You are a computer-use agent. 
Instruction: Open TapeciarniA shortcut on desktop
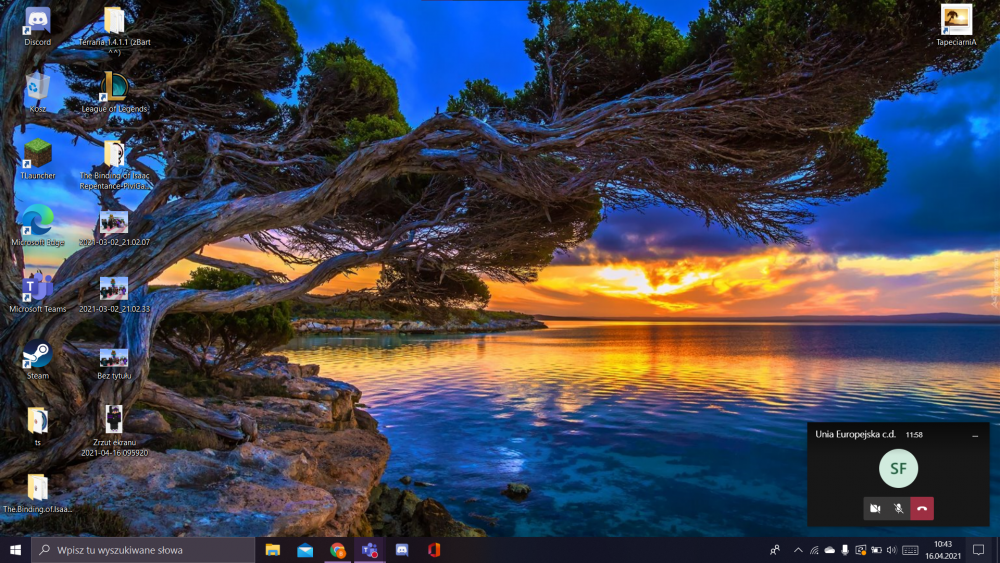(x=956, y=21)
